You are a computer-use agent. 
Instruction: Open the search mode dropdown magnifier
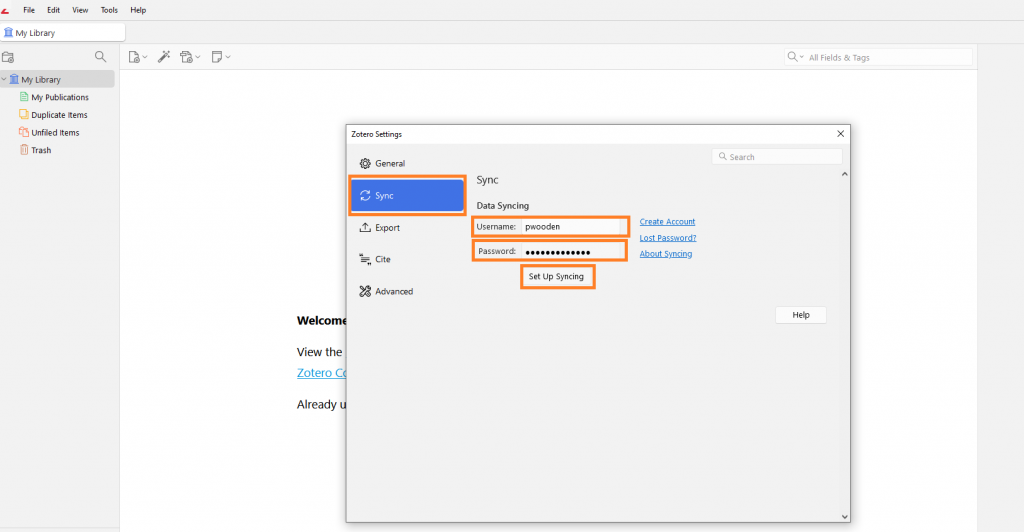point(795,57)
